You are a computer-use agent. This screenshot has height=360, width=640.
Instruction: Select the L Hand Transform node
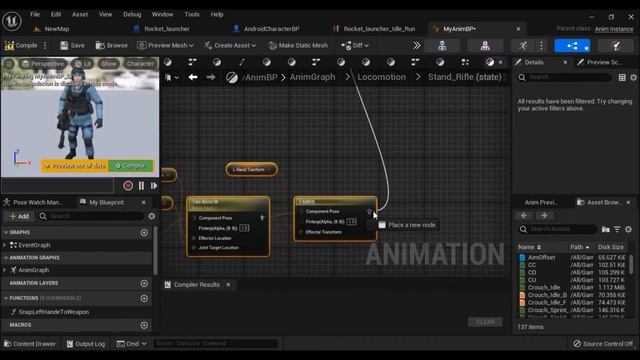251,169
